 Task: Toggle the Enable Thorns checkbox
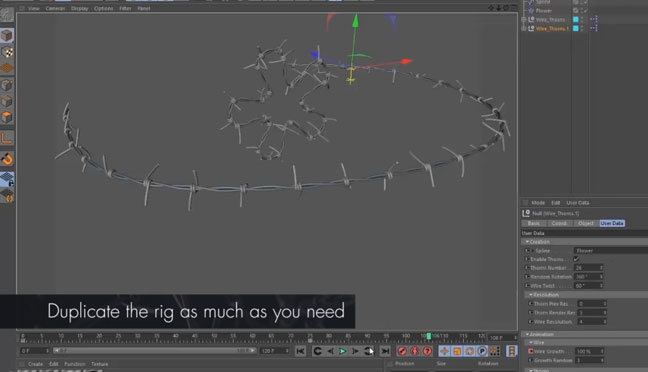pyautogui.click(x=576, y=259)
